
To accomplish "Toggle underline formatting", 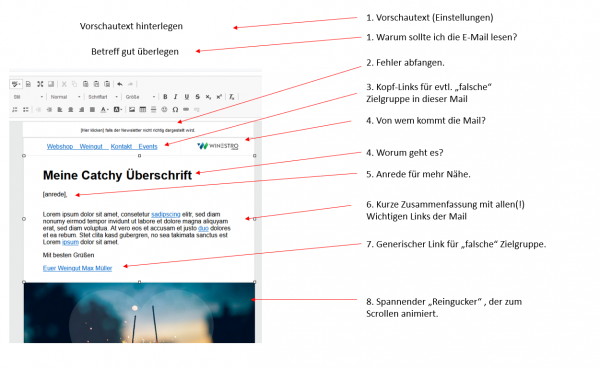I will click(x=187, y=97).
